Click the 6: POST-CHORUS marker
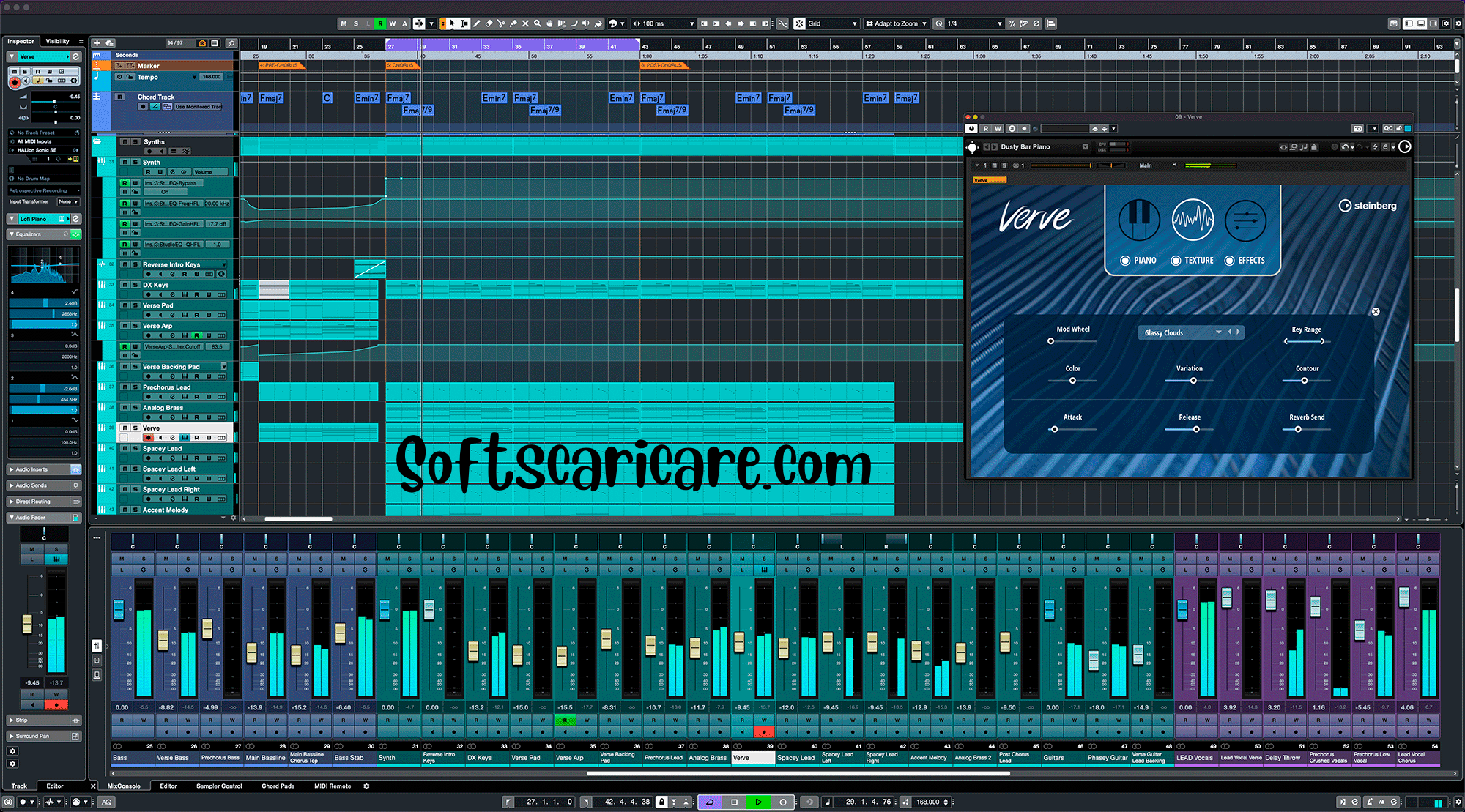 (664, 65)
